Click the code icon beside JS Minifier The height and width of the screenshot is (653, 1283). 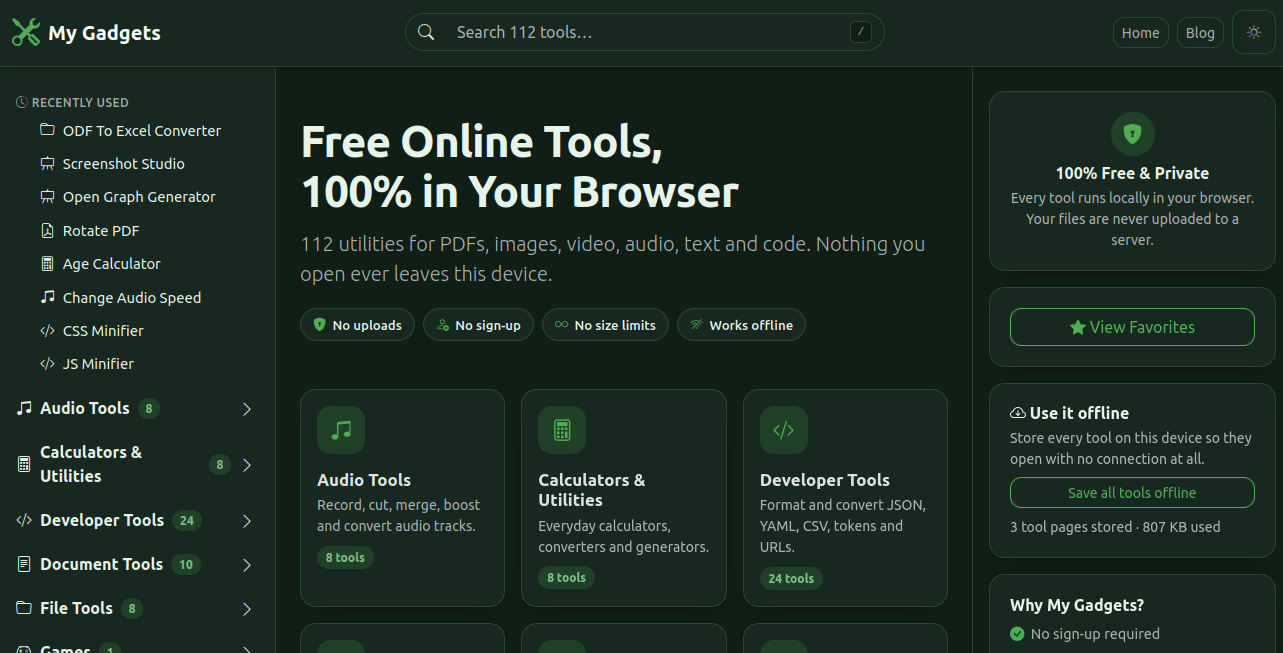[x=47, y=363]
